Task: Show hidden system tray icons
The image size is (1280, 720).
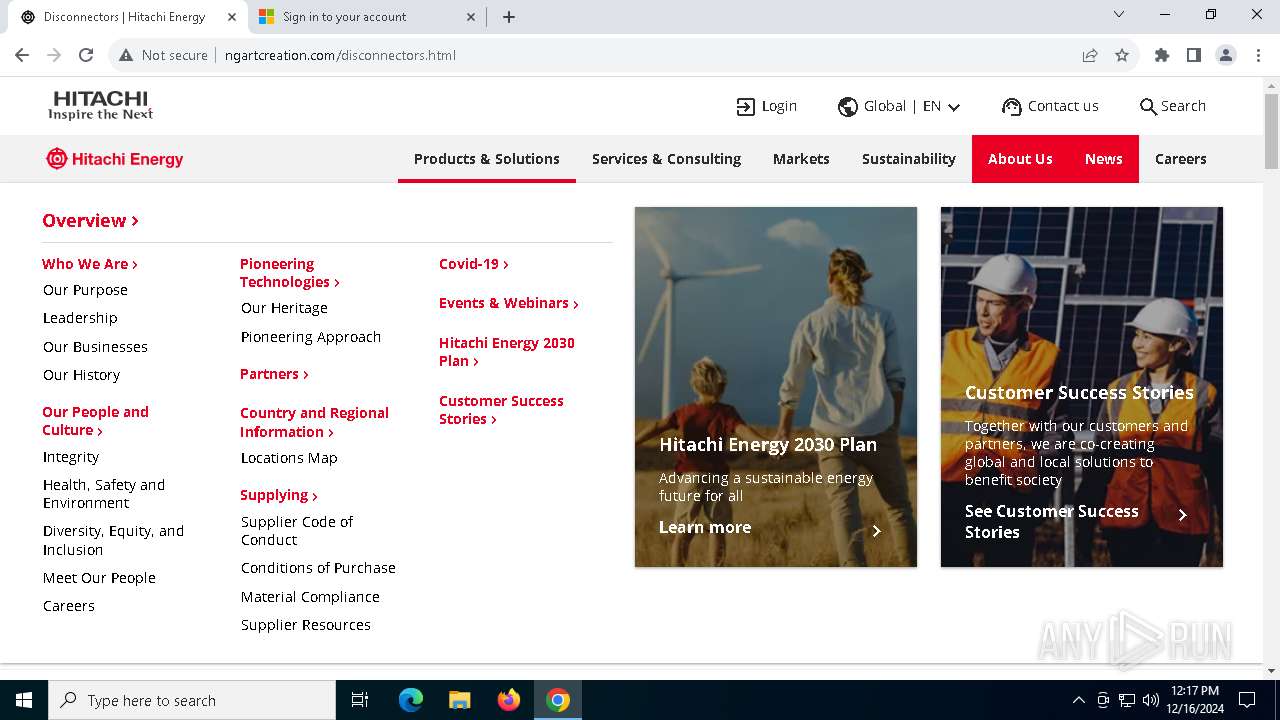Action: [x=1078, y=700]
